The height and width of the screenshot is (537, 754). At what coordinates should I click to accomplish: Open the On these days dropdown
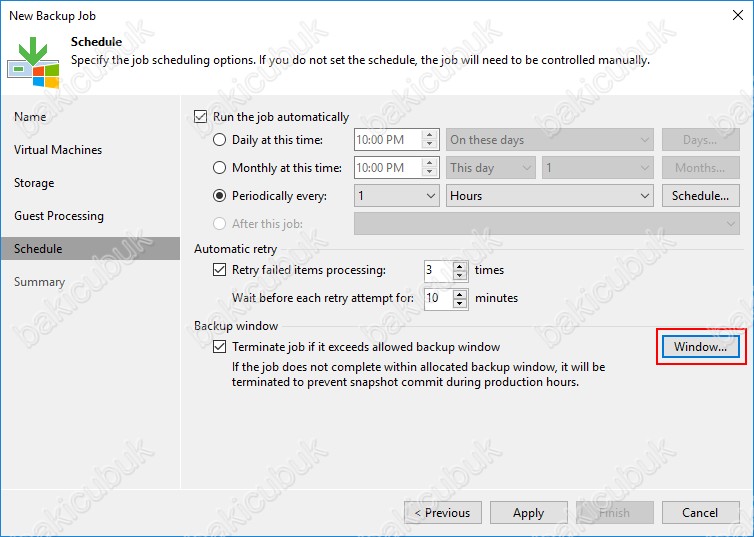tap(550, 140)
